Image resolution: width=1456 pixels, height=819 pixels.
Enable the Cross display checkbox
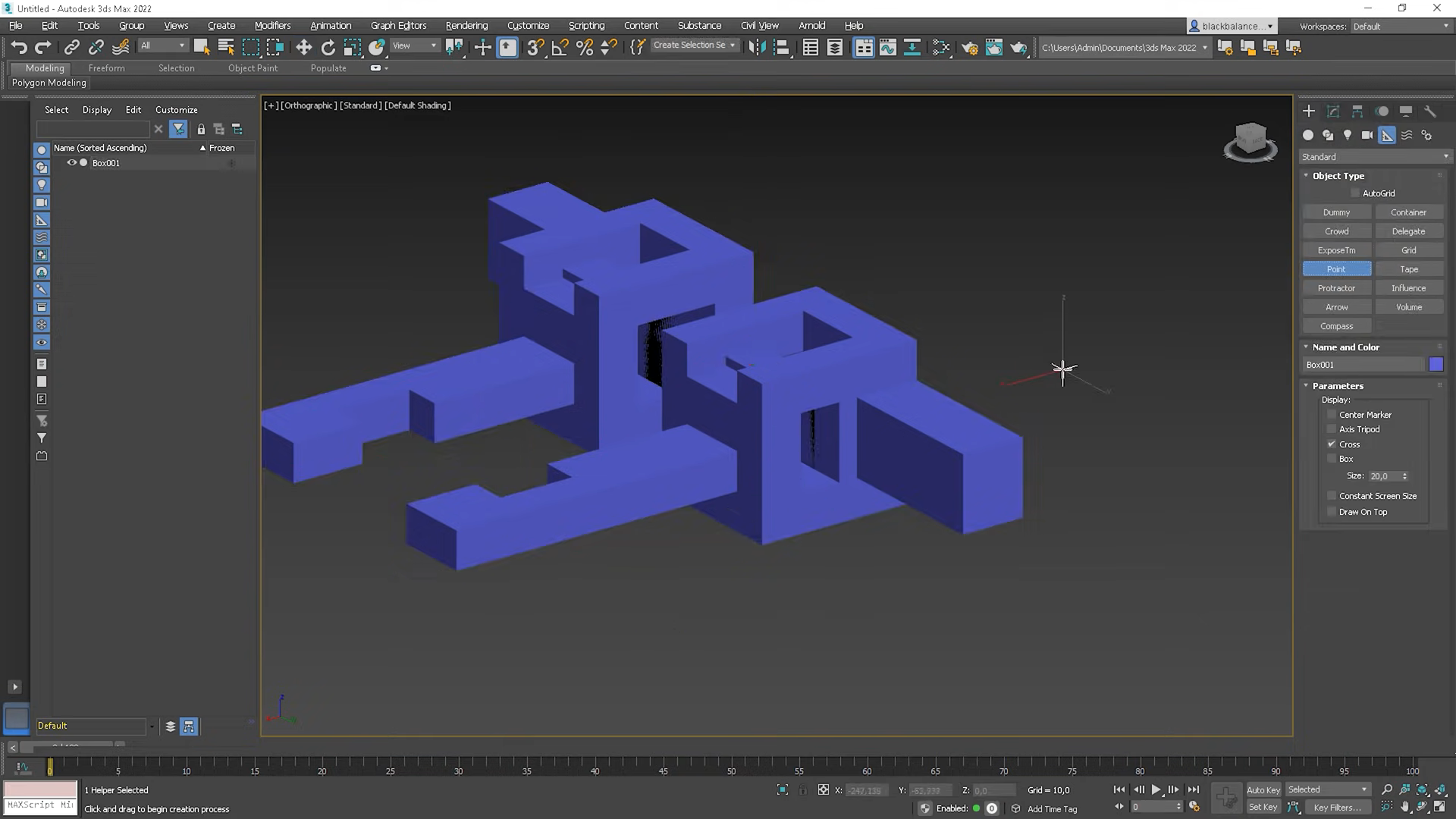tap(1331, 443)
